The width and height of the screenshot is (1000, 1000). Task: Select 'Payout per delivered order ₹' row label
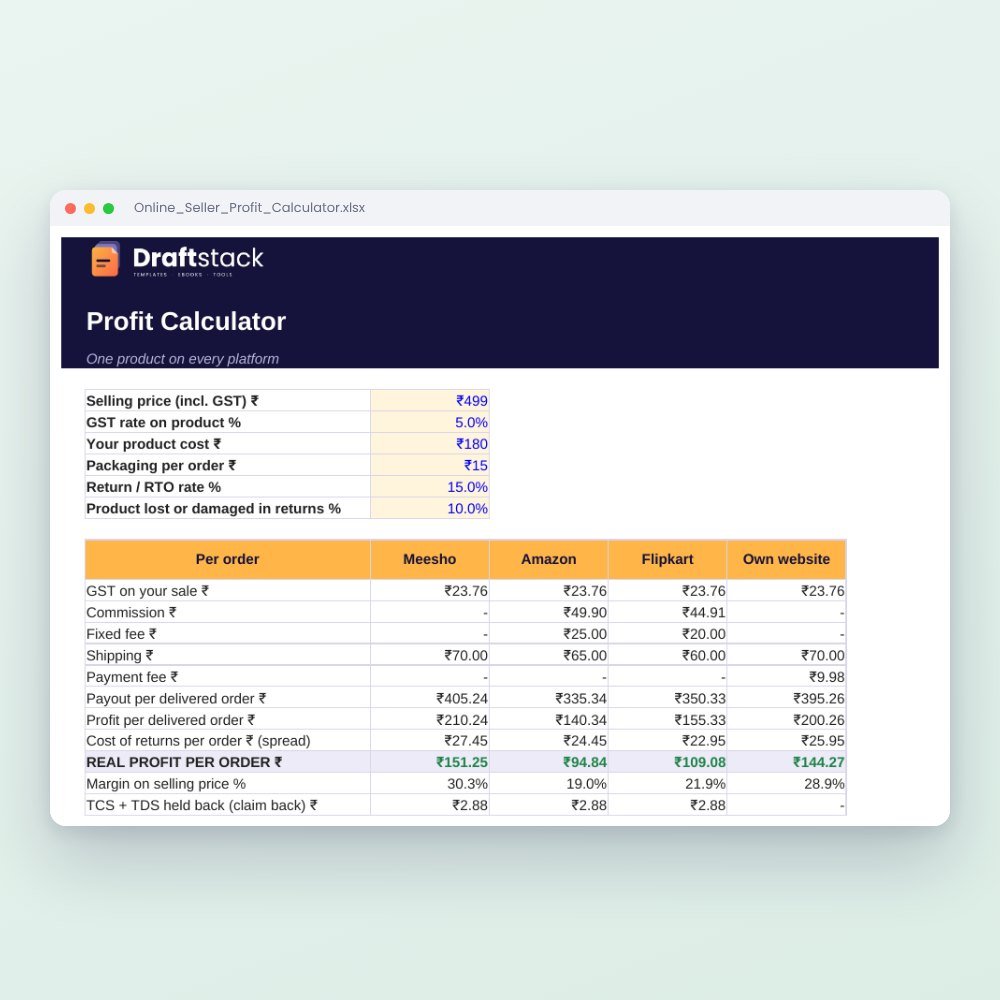pyautogui.click(x=176, y=698)
